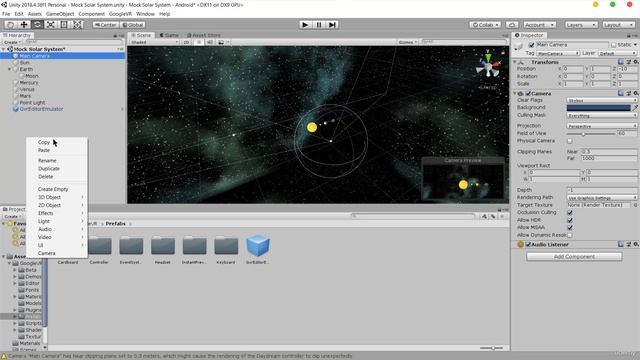Select the combined Transform tool

[77, 24]
